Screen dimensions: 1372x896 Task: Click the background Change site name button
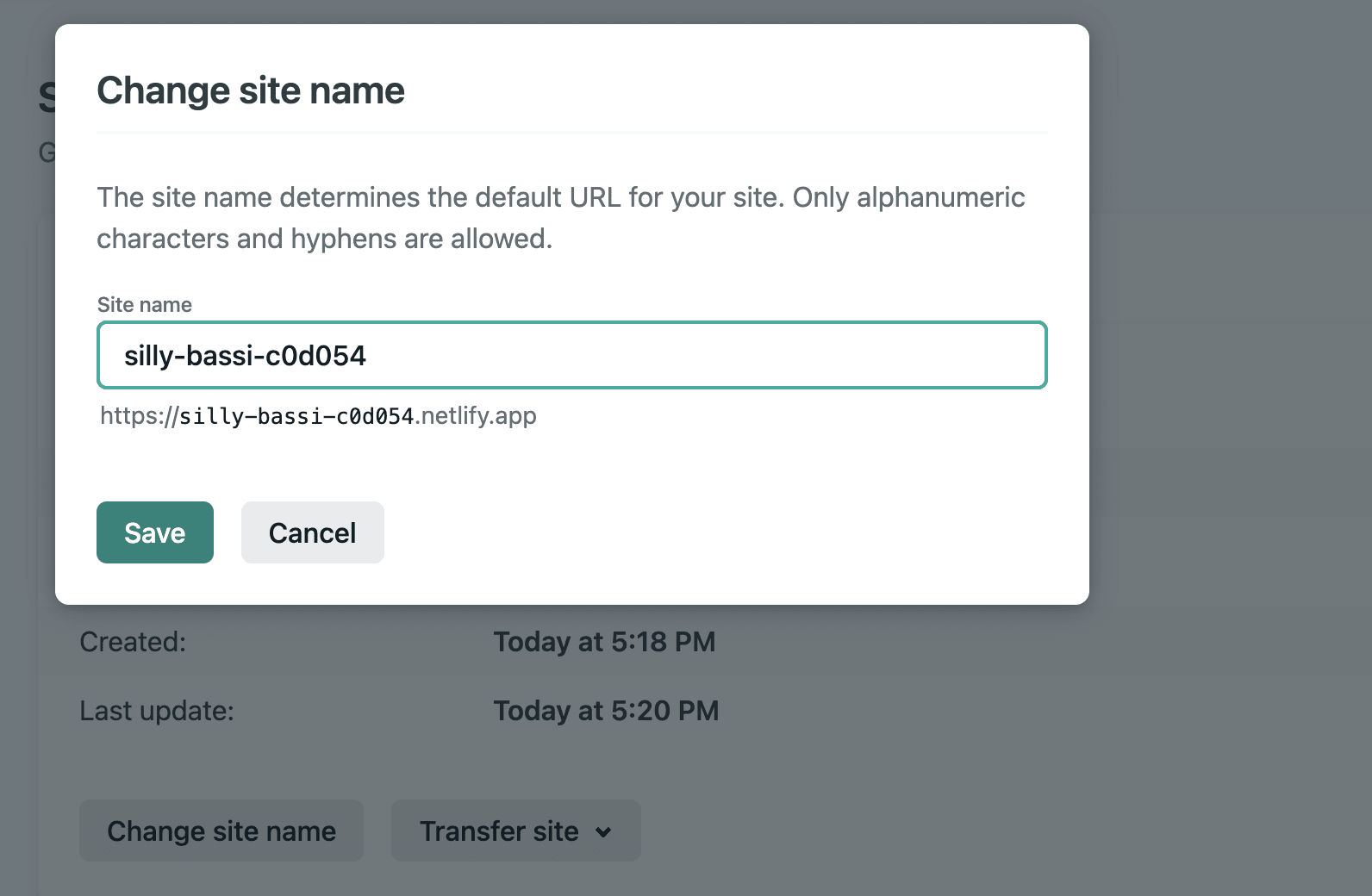221,831
